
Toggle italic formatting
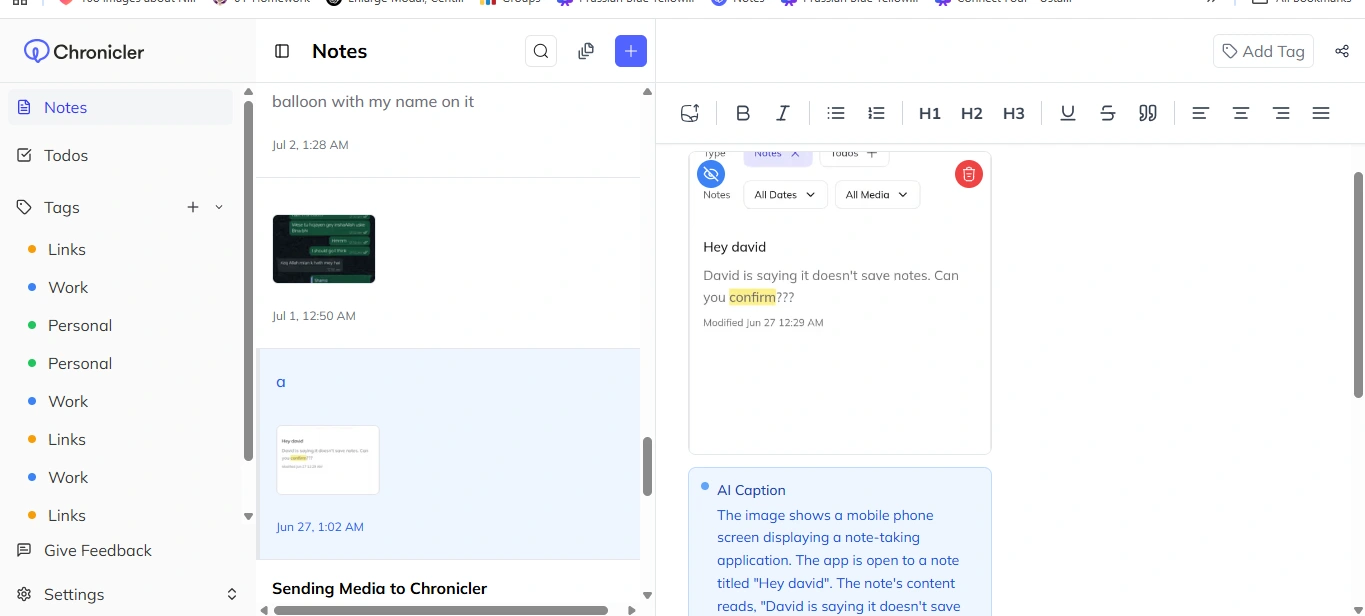(x=783, y=113)
